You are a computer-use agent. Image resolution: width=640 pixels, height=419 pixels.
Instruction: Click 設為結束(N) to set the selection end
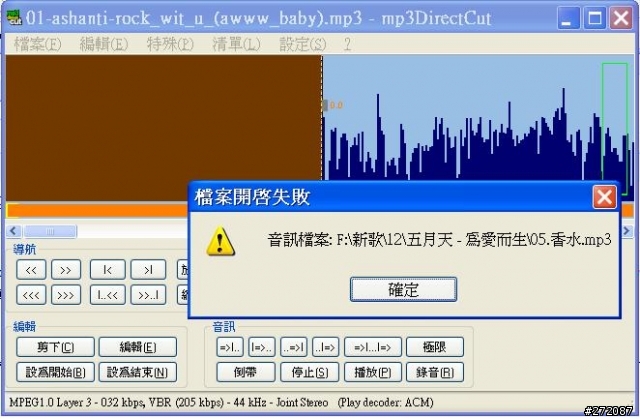pos(138,372)
